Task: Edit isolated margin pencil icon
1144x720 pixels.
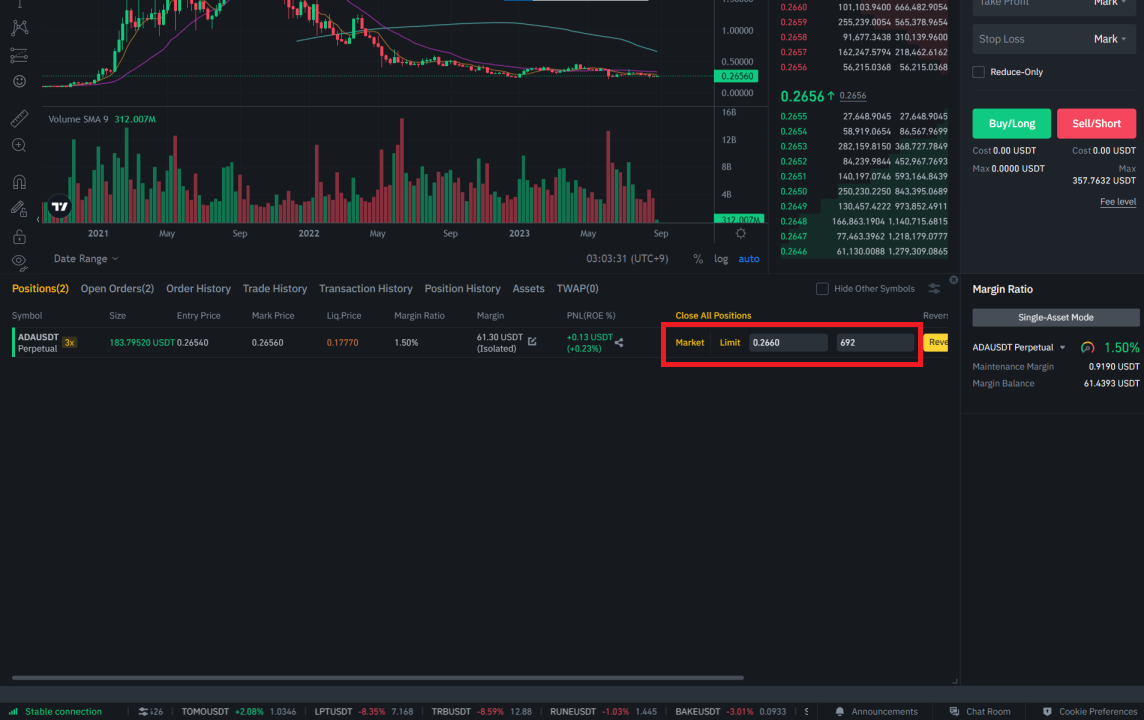Action: 532,341
